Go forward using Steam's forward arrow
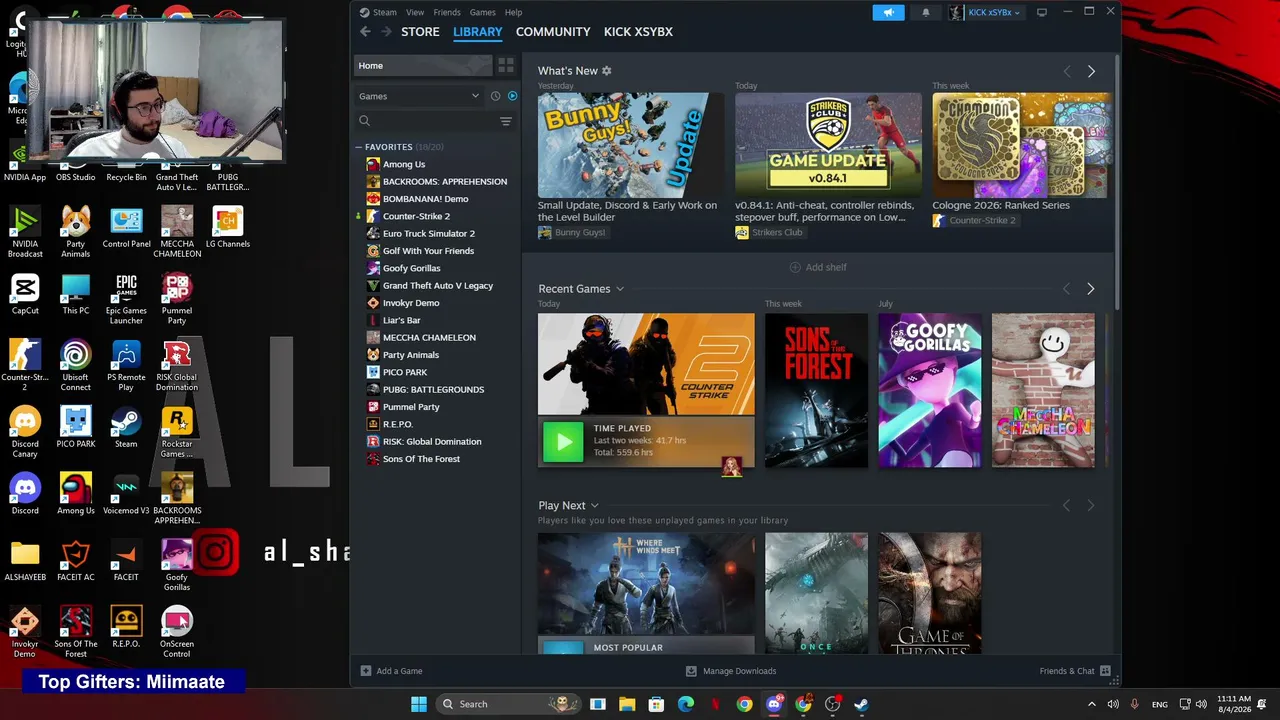1280x720 pixels. (x=386, y=32)
